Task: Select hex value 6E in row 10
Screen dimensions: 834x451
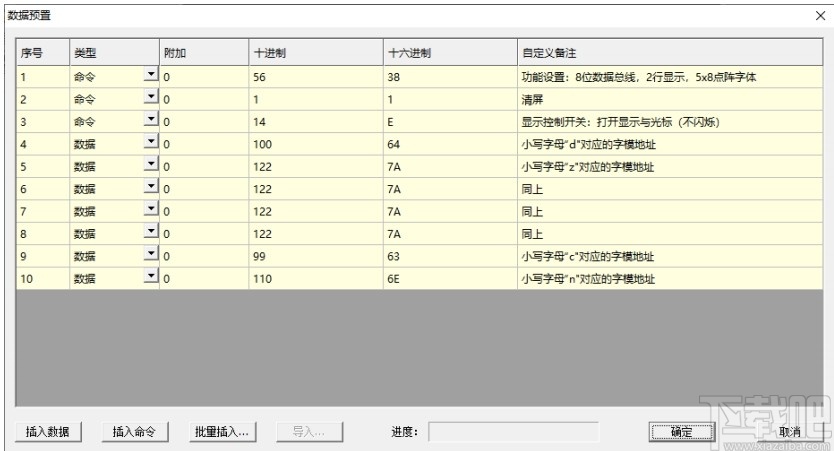Action: point(450,278)
